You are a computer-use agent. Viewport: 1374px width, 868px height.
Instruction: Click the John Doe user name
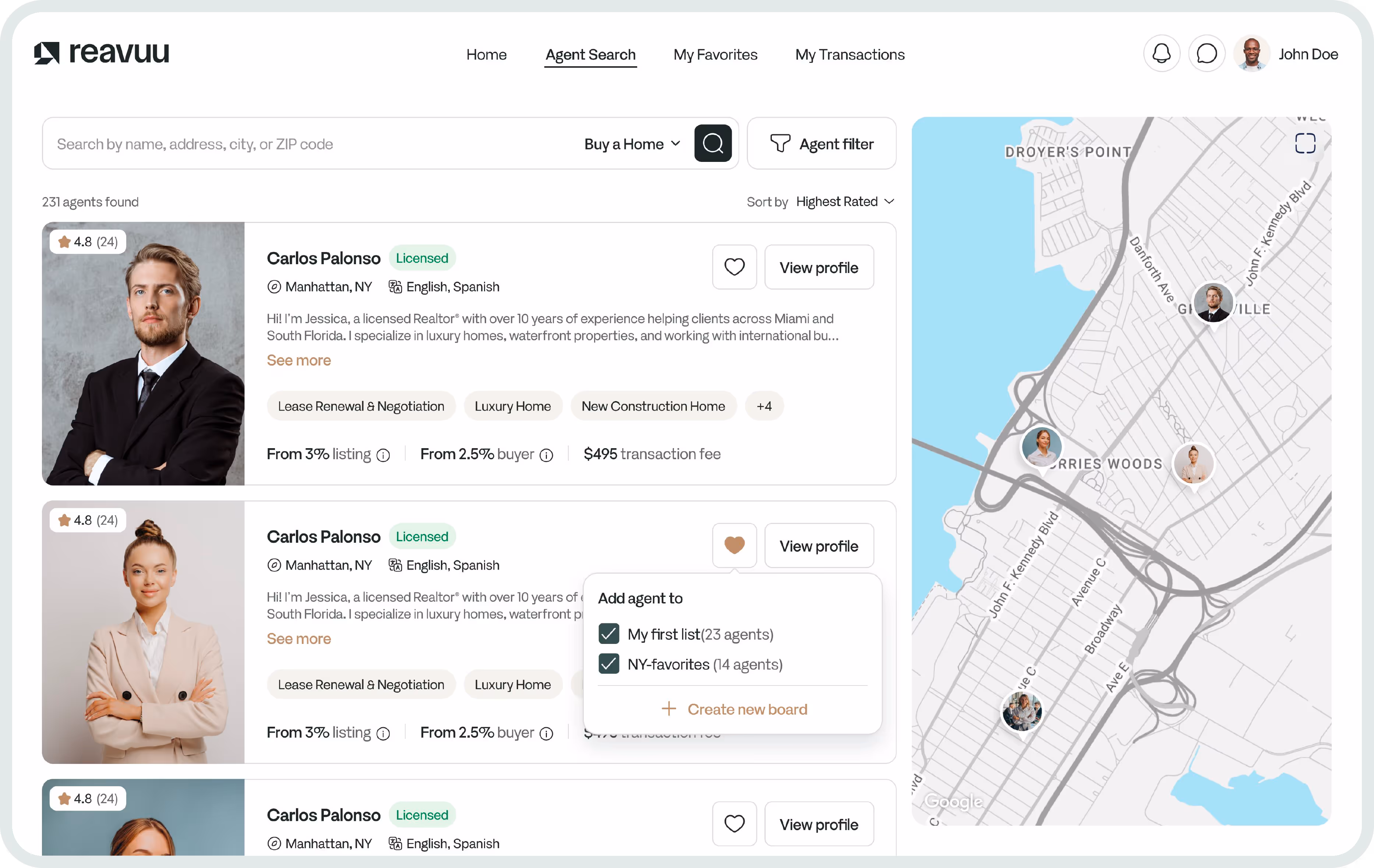coord(1308,54)
